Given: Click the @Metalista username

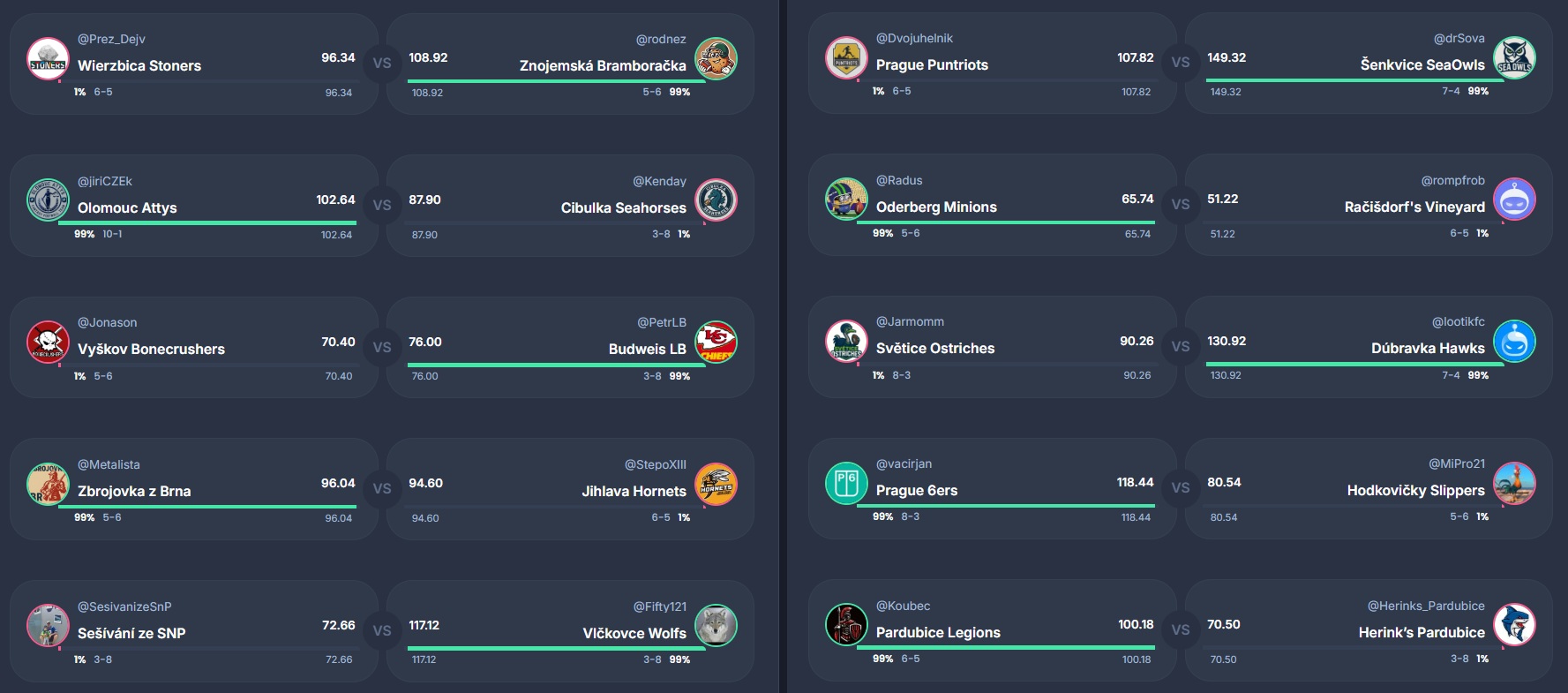Looking at the screenshot, I should pos(109,465).
